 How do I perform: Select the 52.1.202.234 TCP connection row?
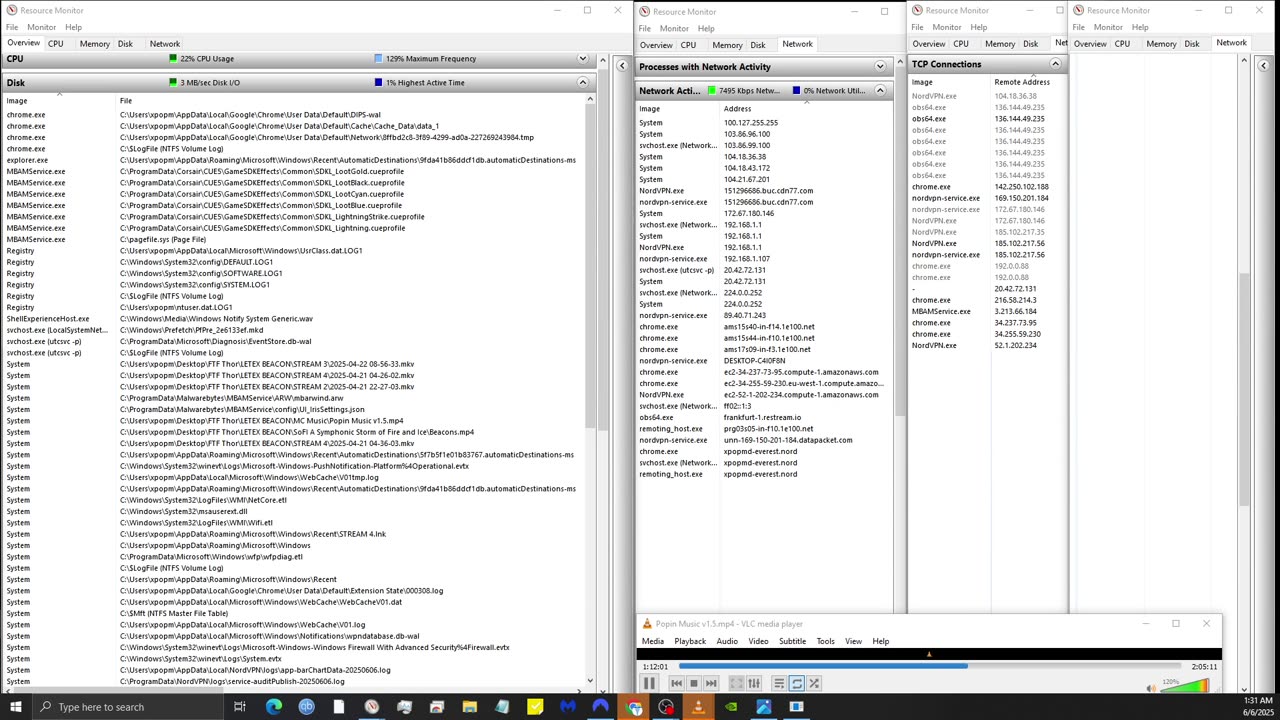pos(987,345)
